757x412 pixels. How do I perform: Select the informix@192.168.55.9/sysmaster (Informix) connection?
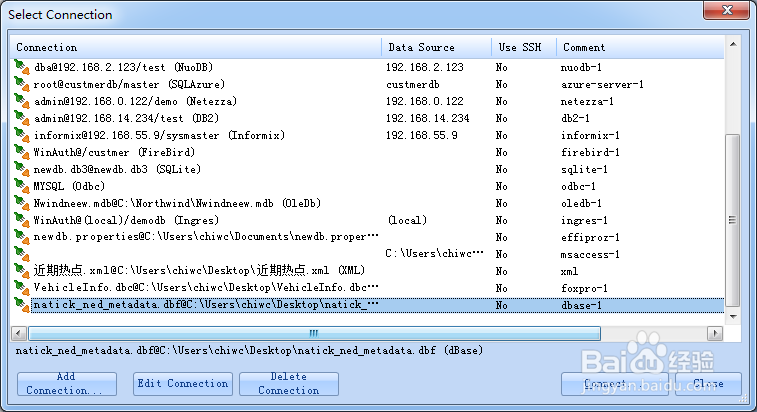tap(159, 135)
